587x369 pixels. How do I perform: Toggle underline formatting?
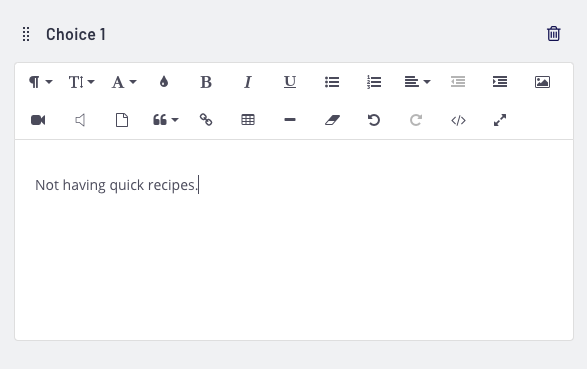coord(290,82)
